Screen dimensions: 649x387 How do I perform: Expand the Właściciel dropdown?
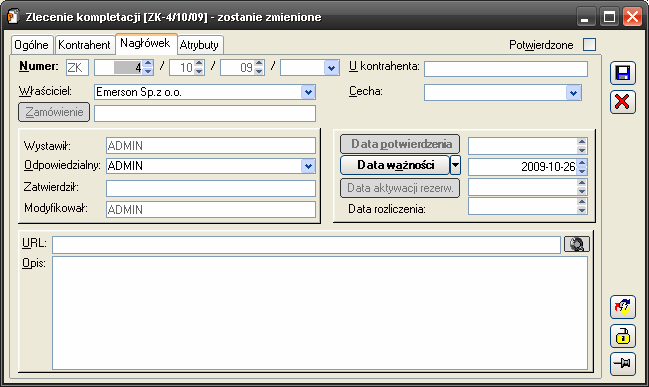[x=308, y=92]
